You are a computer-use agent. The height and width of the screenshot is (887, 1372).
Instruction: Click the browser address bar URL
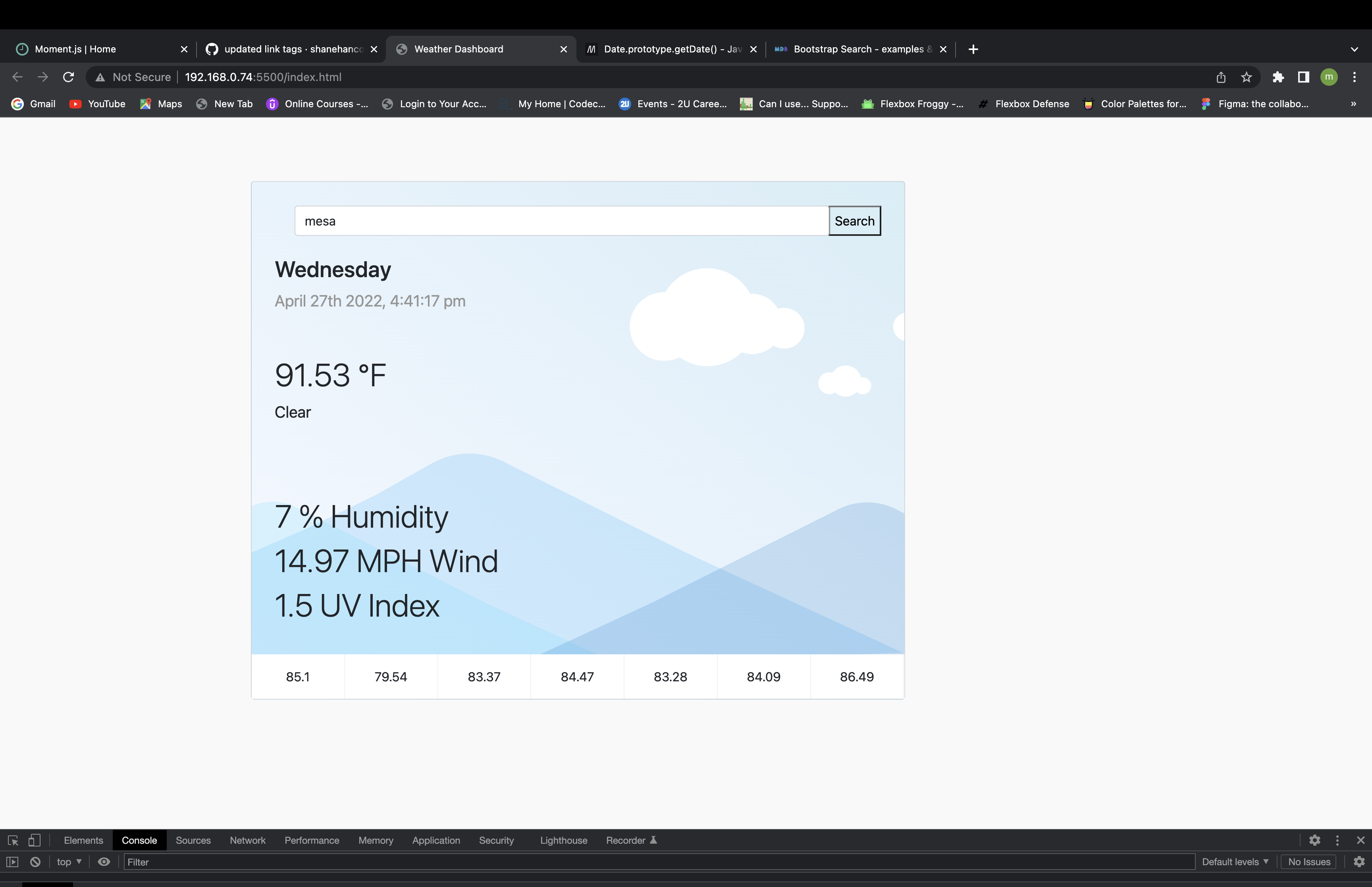point(263,77)
